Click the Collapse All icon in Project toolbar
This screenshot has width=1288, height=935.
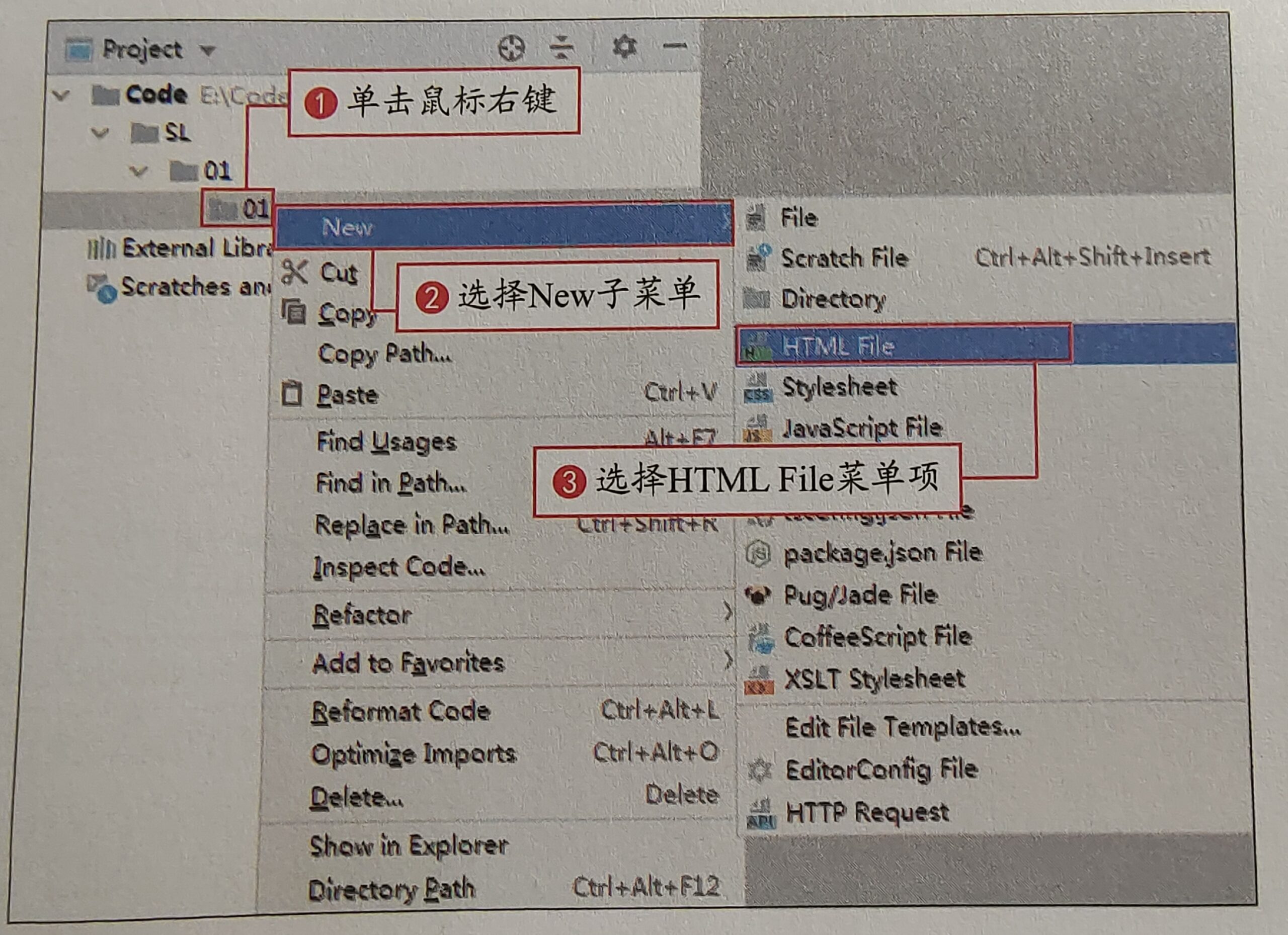[x=561, y=47]
